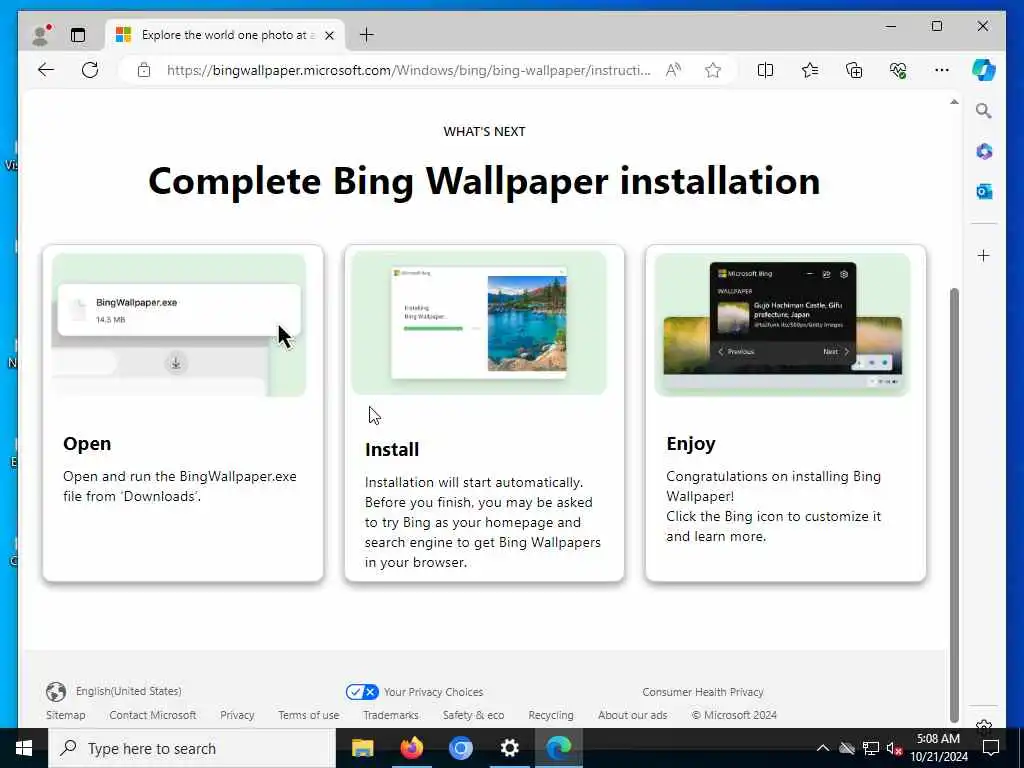Open the notification center icon
Image resolution: width=1024 pixels, height=768 pixels.
(x=991, y=748)
